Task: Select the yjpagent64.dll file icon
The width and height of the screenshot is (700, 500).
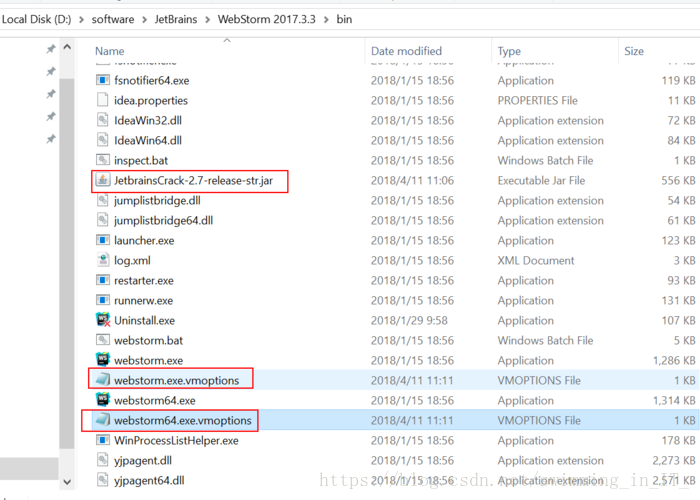Action: click(103, 480)
